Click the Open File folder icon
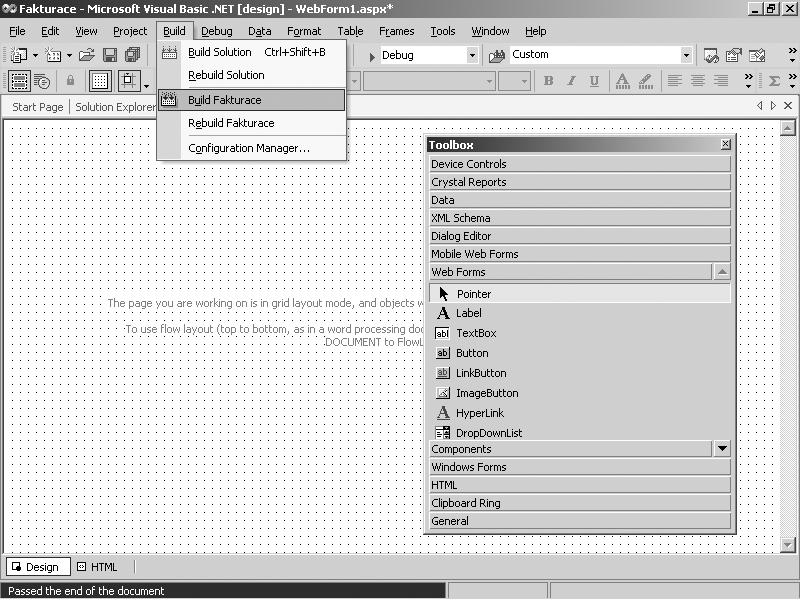This screenshot has width=800, height=600. pyautogui.click(x=87, y=55)
